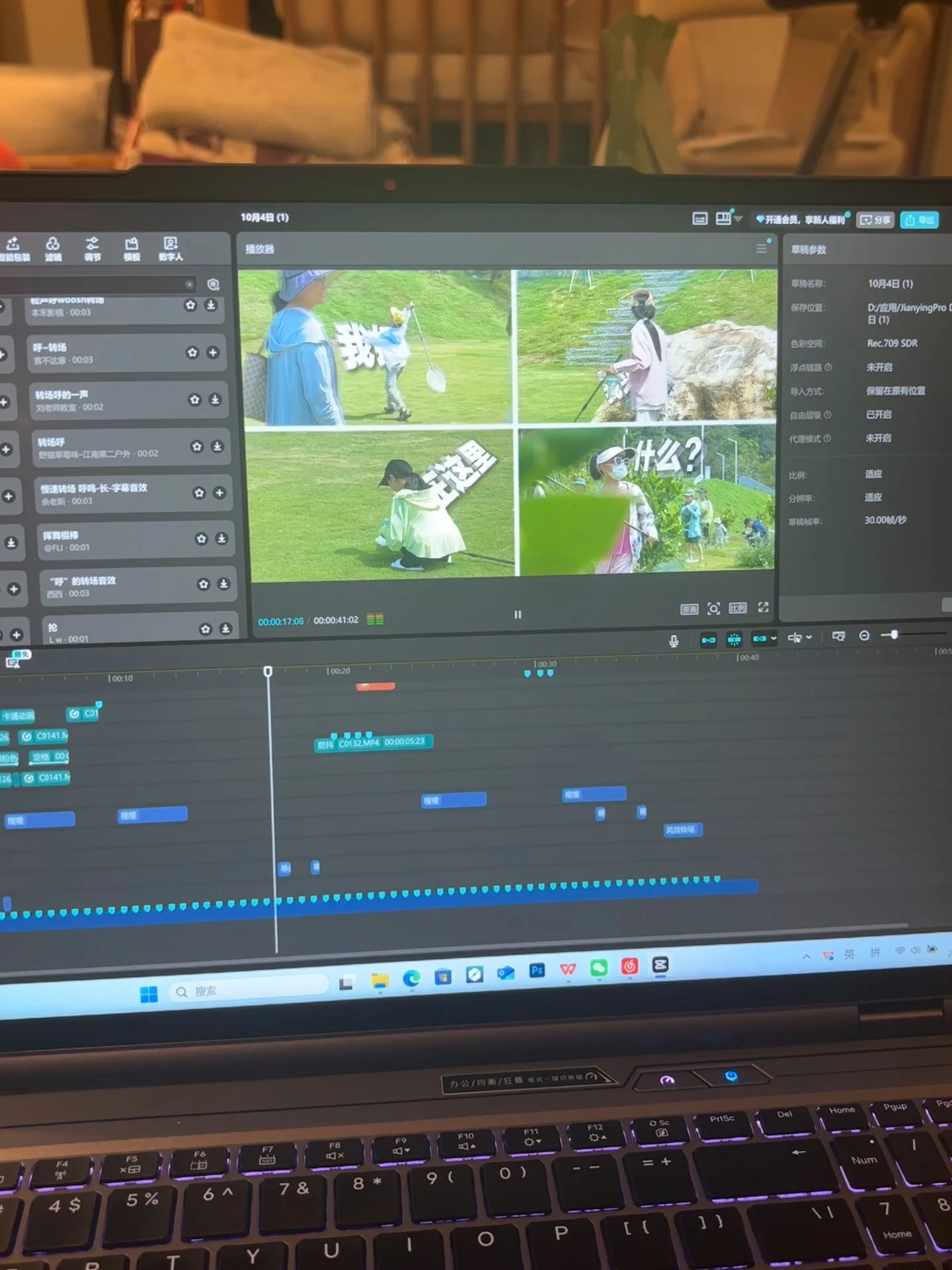The image size is (952, 1270).
Task: Click the fullscreen preview icon in player
Action: pos(763,607)
